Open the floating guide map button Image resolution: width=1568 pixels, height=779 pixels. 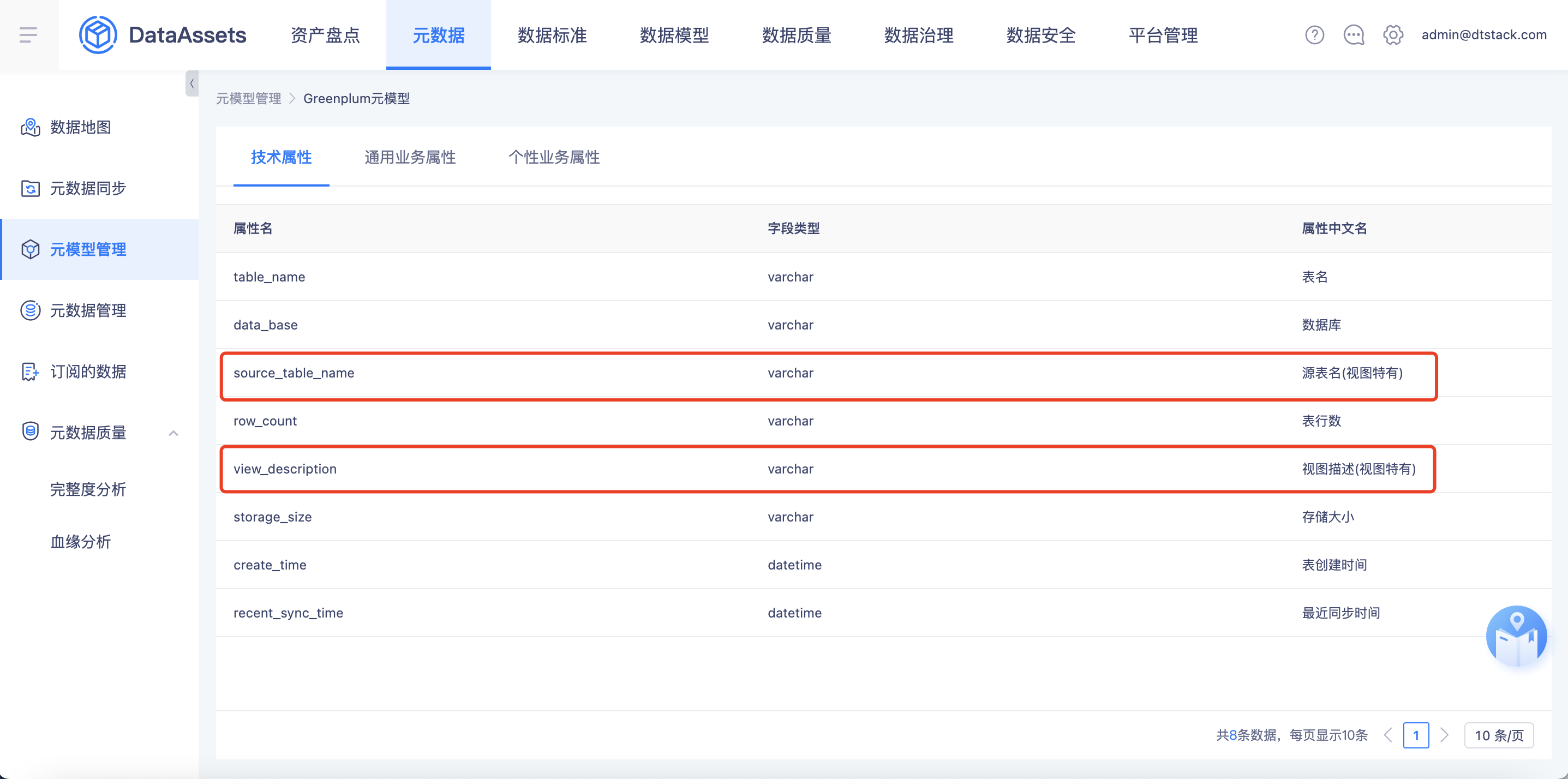[x=1516, y=636]
